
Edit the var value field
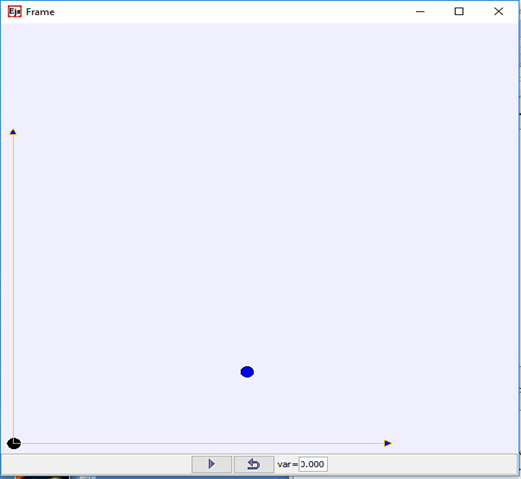tap(313, 464)
